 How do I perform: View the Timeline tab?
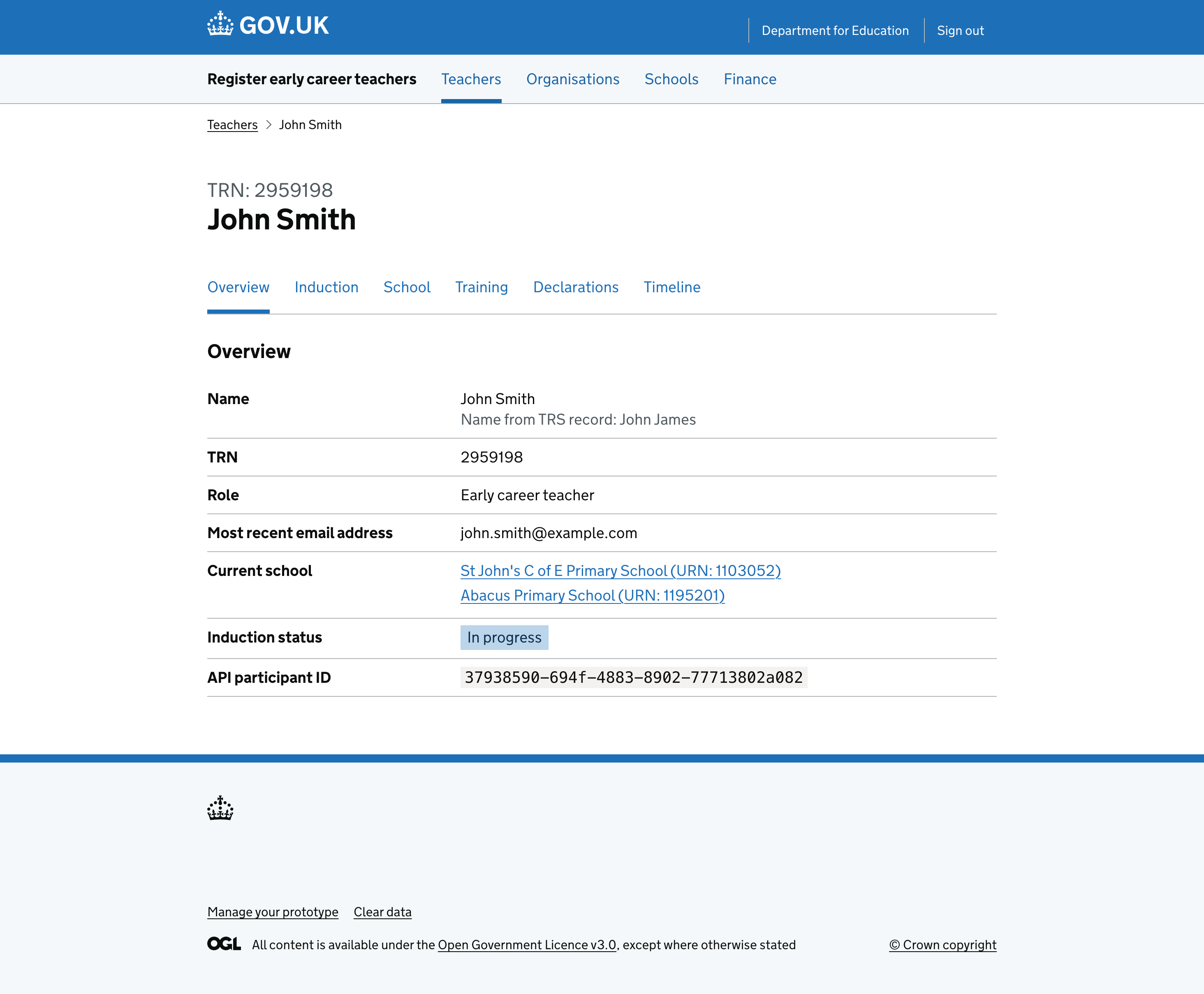672,287
